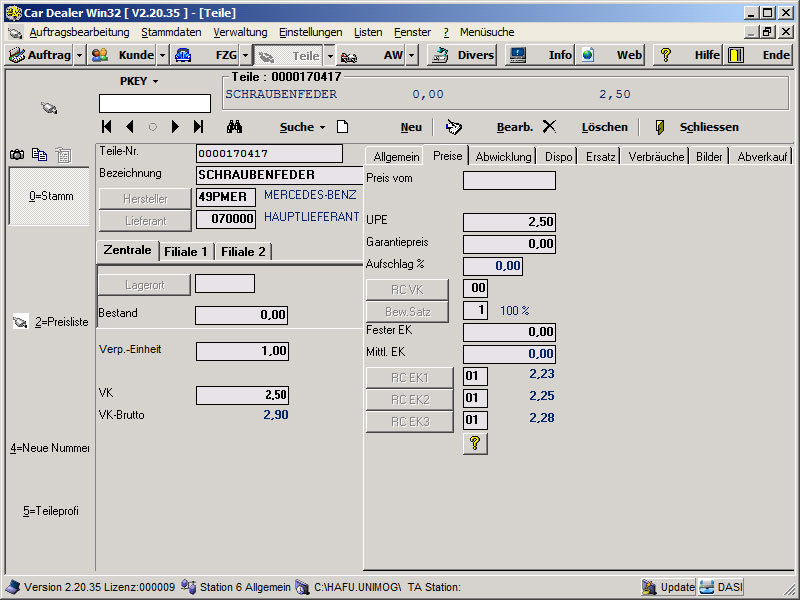Click the blank new document icon
Viewport: 800px width, 600px height.
click(x=342, y=127)
